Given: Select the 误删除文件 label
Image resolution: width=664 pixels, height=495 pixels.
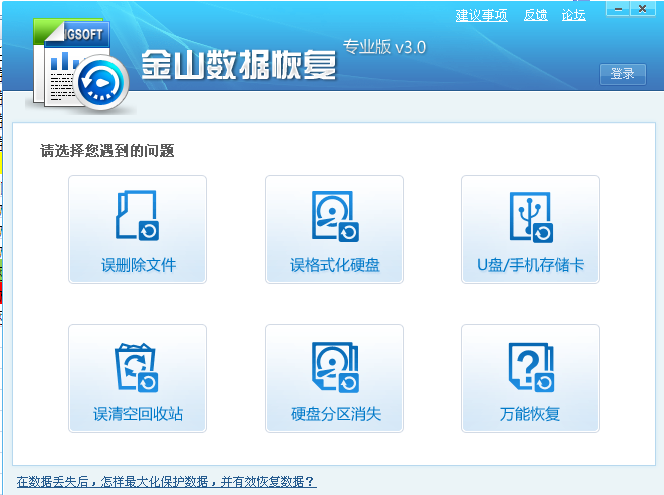Looking at the screenshot, I should pos(138,265).
